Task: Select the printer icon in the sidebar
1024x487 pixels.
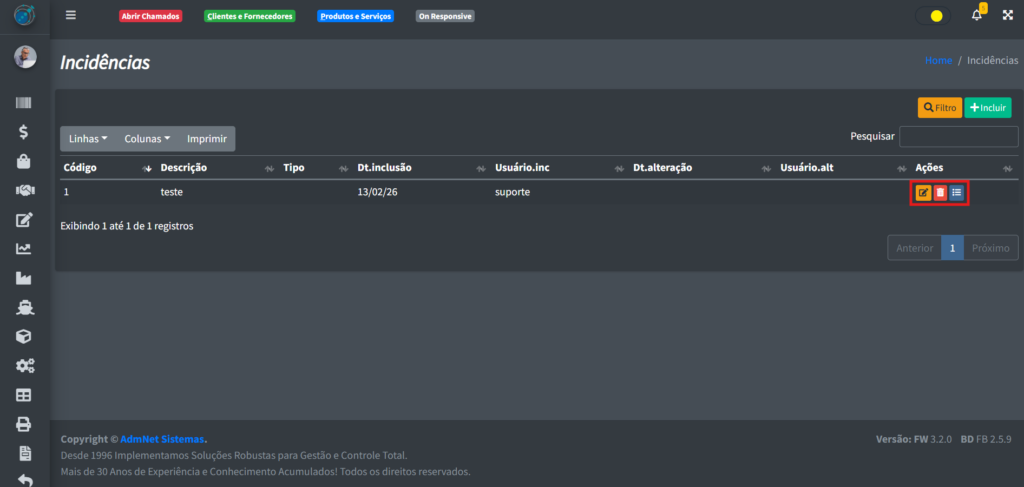Action: (x=24, y=424)
